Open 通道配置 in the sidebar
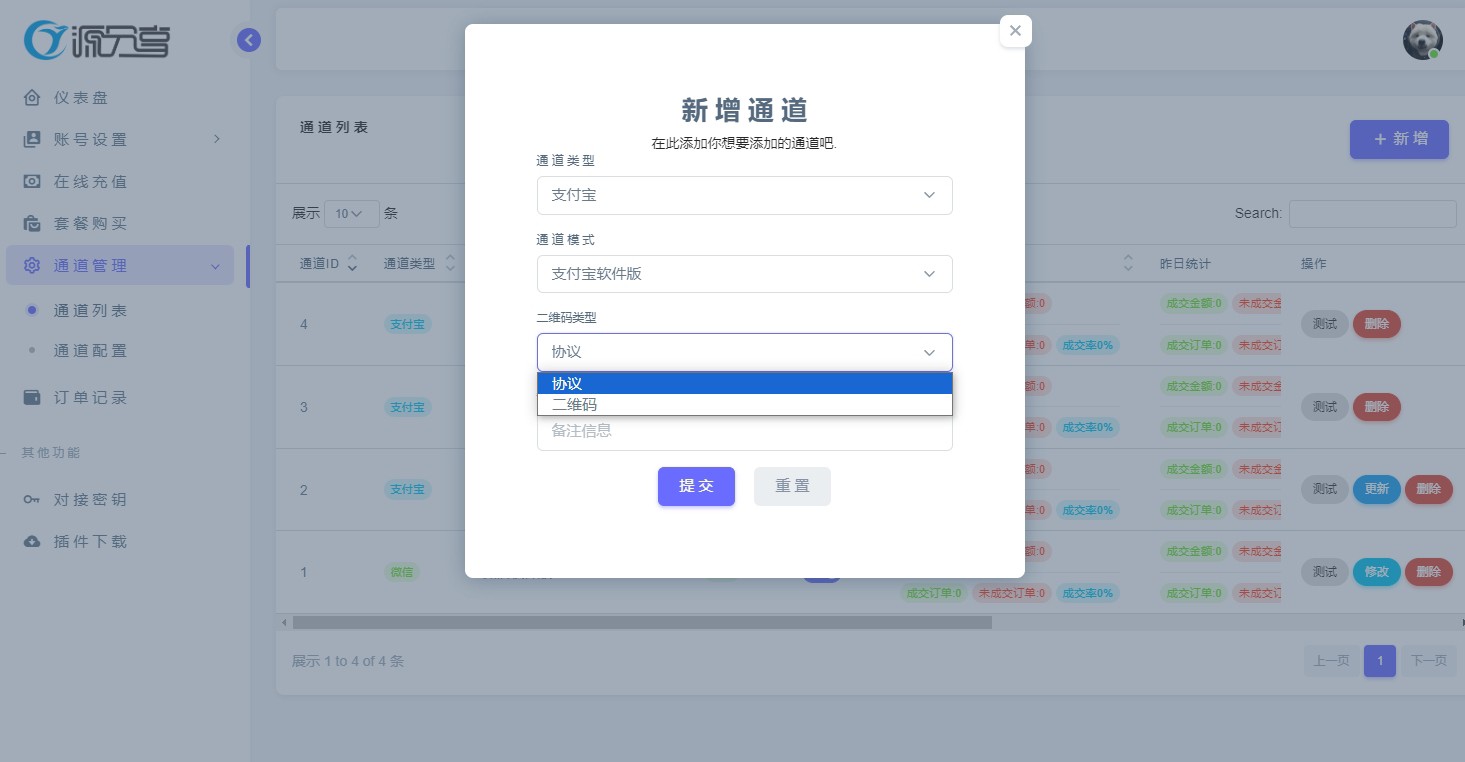The image size is (1465, 762). pyautogui.click(x=90, y=351)
